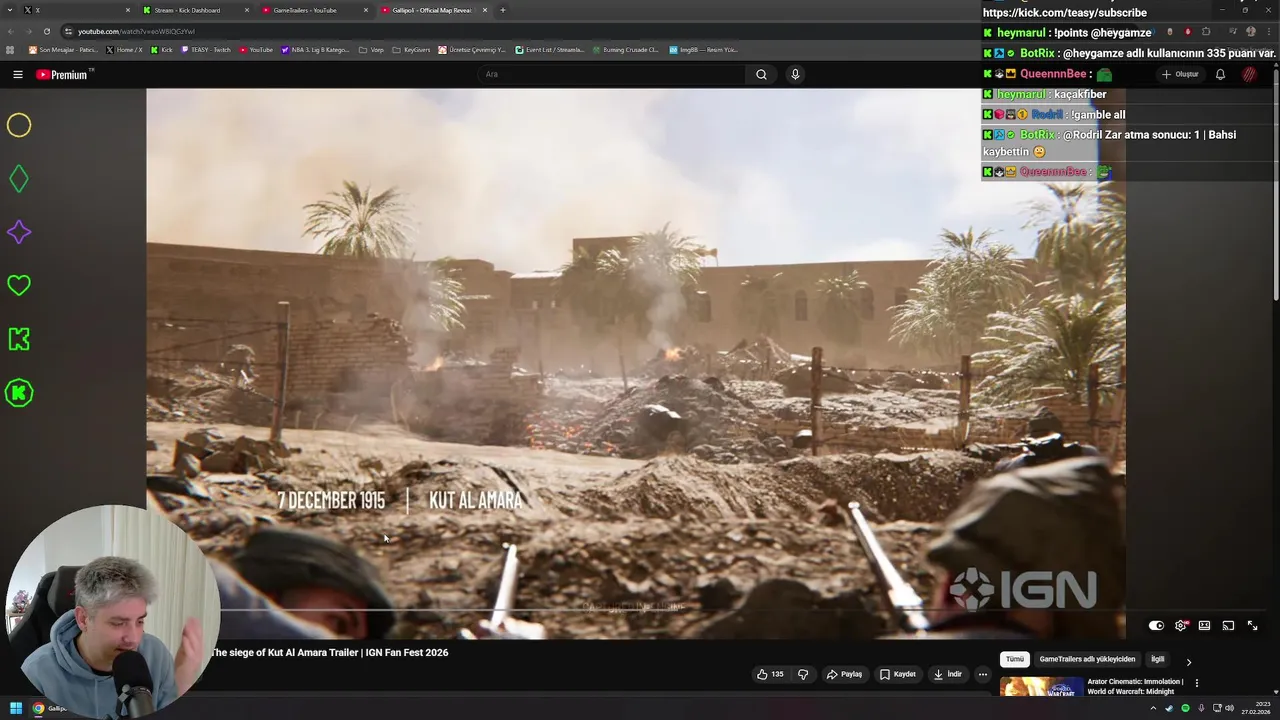Open Chrome apps grid in bookmarks bar

coord(10,50)
